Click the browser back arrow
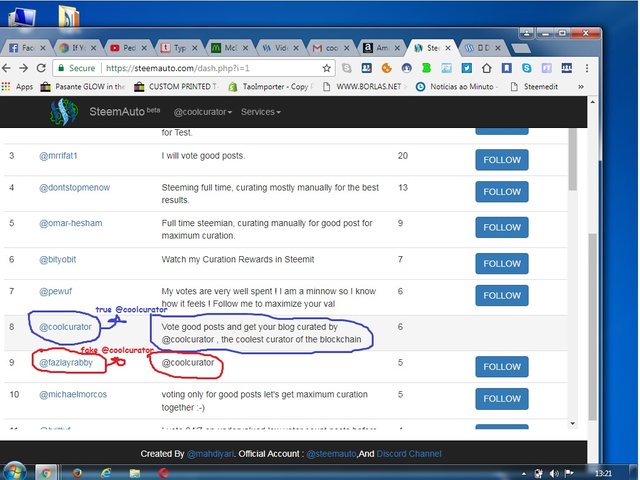Image resolution: width=640 pixels, height=480 pixels. [x=9, y=68]
